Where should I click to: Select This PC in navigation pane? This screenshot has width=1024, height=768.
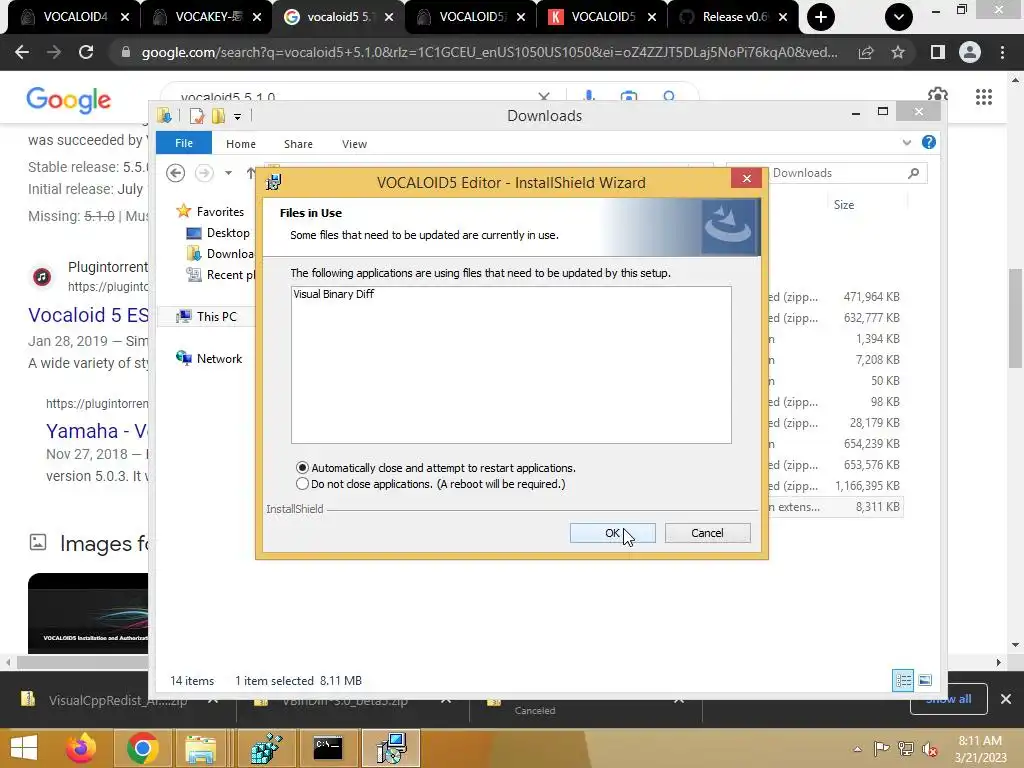pos(206,317)
